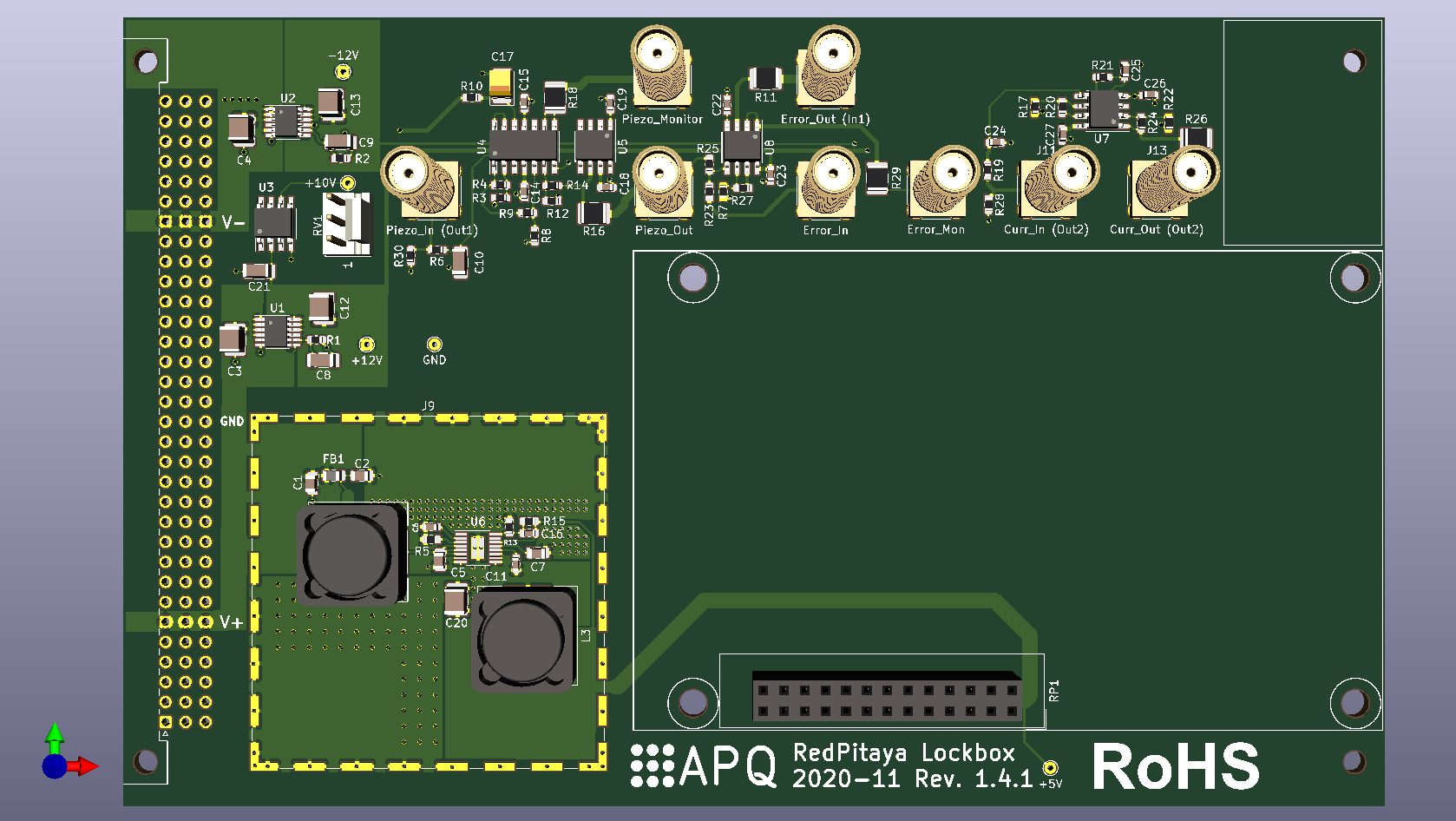This screenshot has height=821, width=1456.
Task: Select the U1 regulator chip
Action: (277, 332)
